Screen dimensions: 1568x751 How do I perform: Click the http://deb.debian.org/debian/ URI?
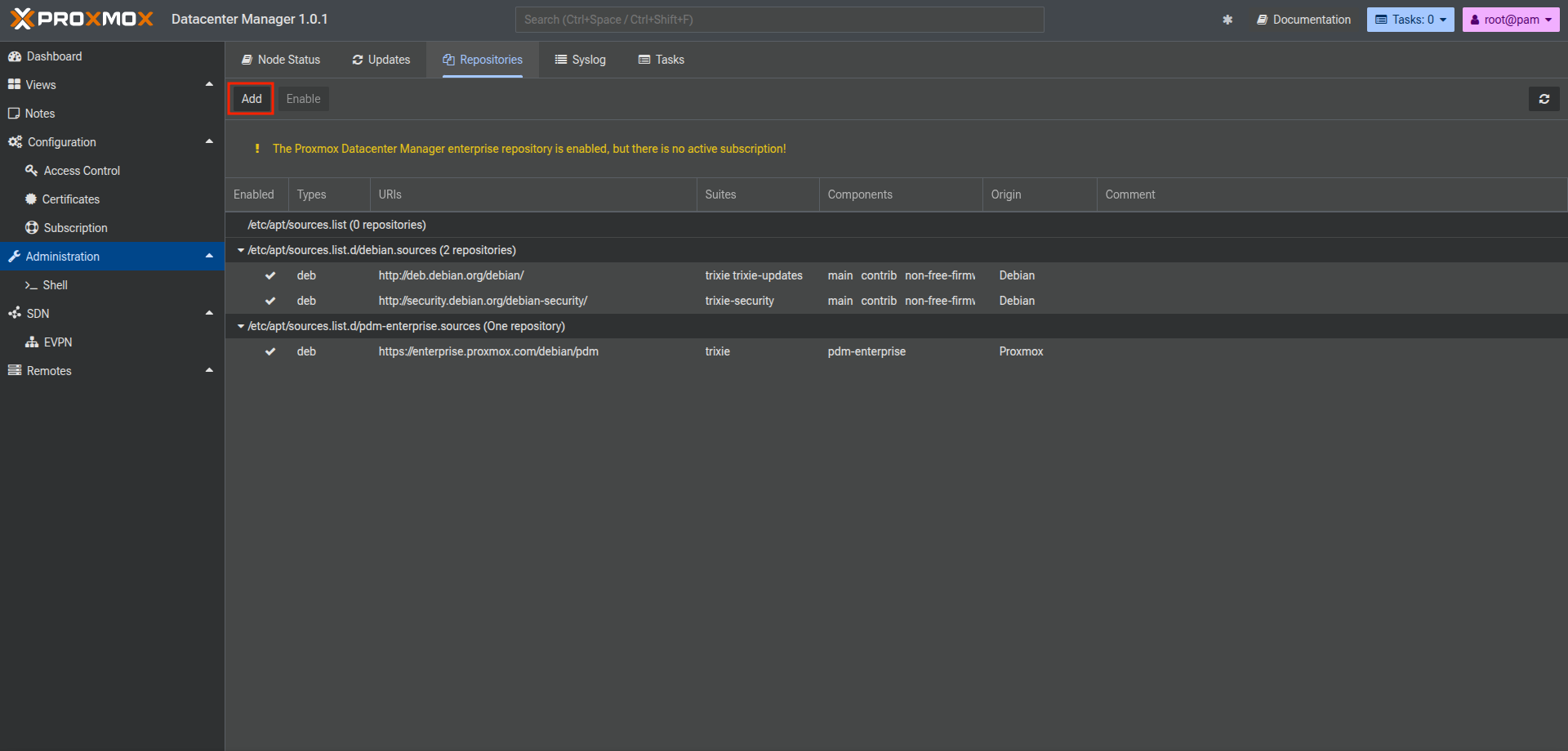(451, 276)
